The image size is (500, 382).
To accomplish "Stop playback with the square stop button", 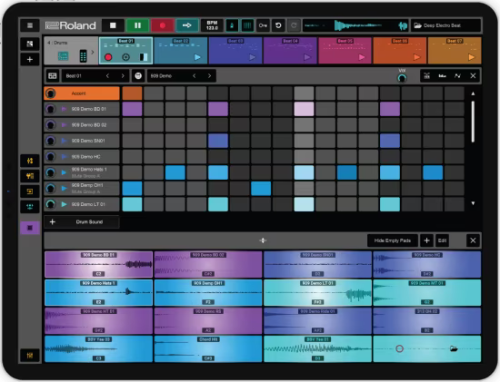I will coord(113,25).
